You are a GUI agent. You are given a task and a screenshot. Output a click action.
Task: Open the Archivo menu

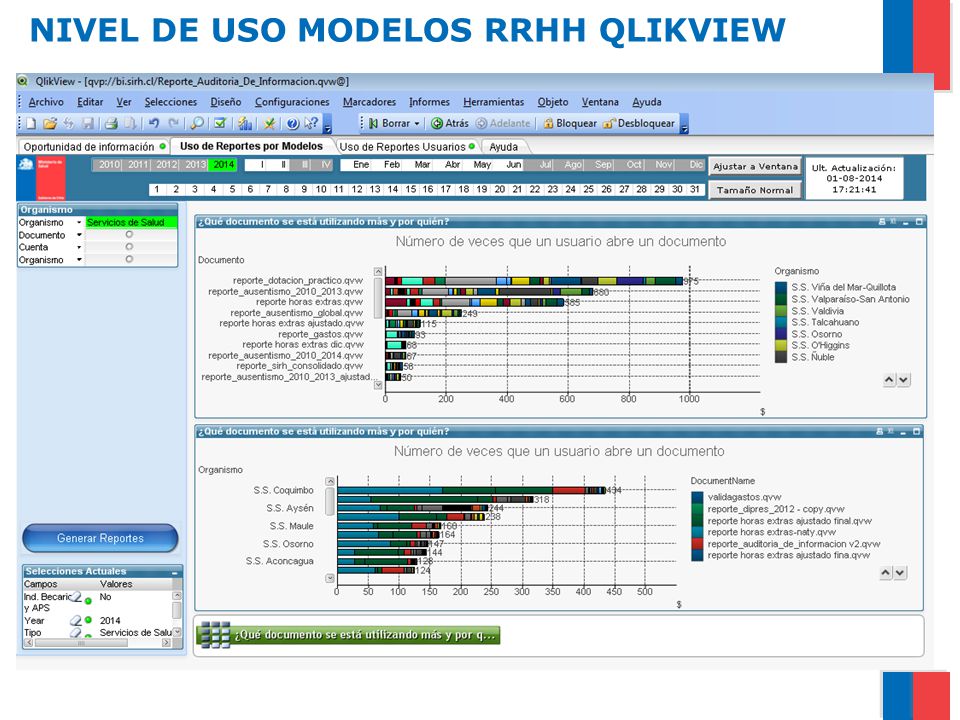click(x=46, y=102)
